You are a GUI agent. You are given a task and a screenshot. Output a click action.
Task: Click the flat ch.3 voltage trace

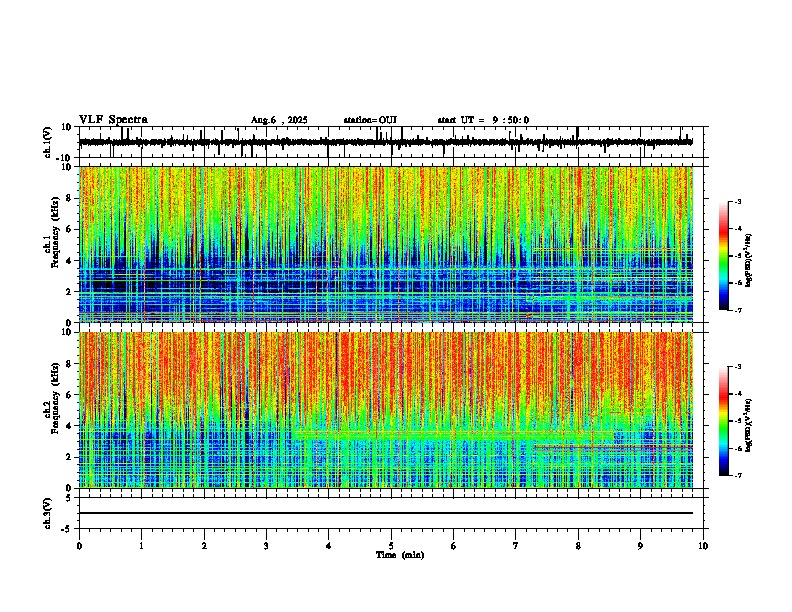tap(386, 513)
